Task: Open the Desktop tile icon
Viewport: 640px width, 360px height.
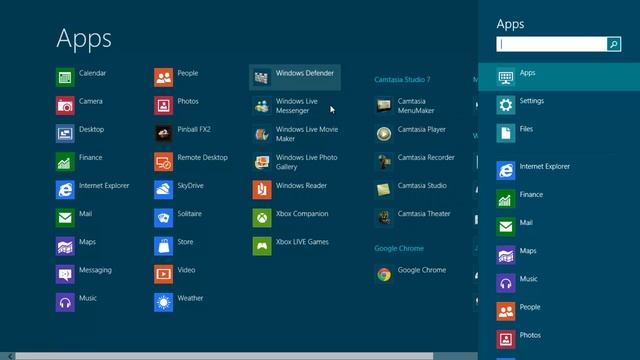Action: (x=65, y=134)
